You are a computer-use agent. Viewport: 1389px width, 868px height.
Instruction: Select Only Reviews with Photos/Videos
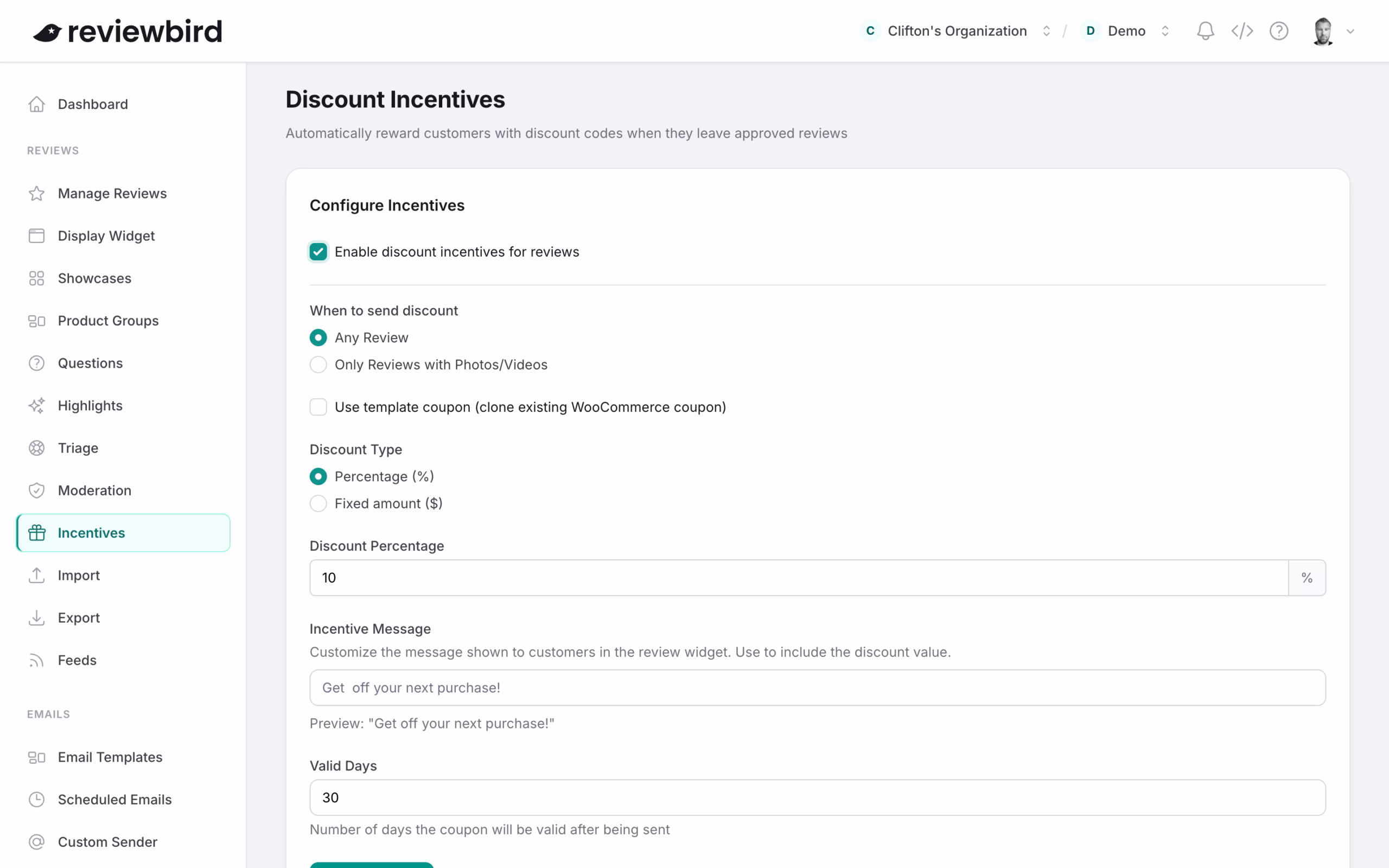318,365
